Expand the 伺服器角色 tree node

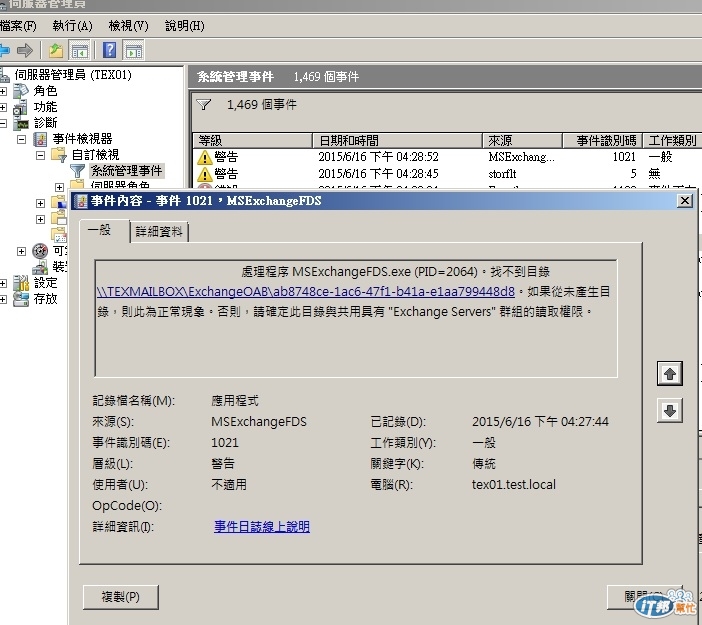59,187
